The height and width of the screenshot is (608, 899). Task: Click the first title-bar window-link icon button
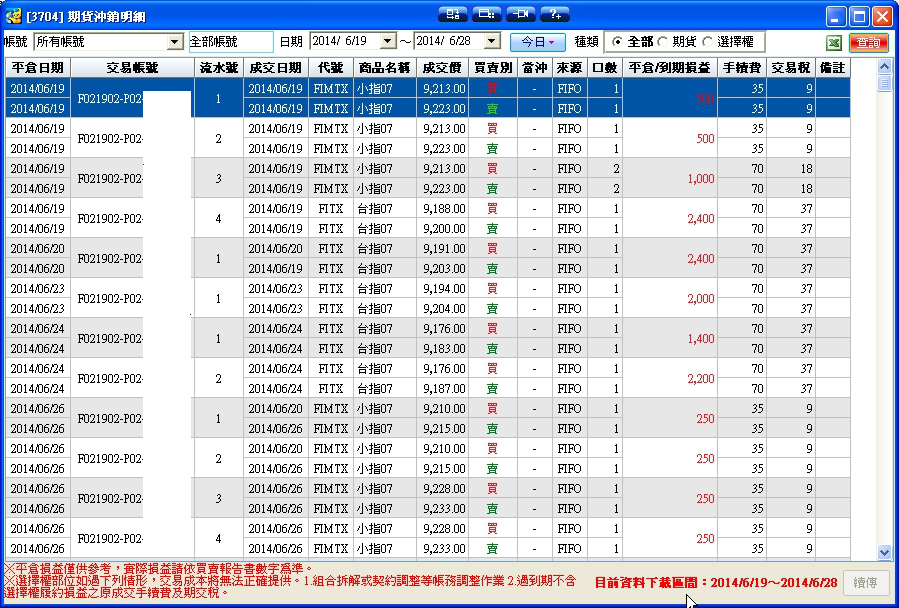pyautogui.click(x=452, y=14)
